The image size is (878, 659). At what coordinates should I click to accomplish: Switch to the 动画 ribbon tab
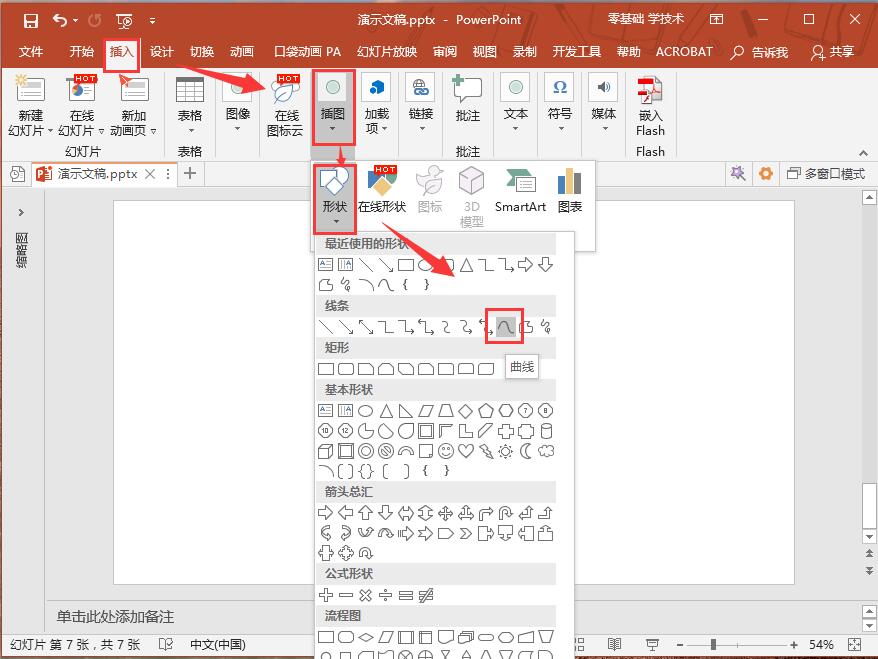click(x=242, y=52)
